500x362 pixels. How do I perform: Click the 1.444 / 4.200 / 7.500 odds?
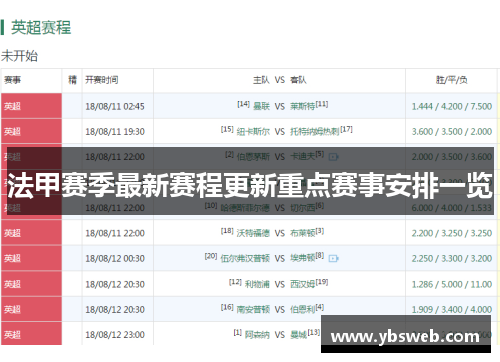click(x=452, y=106)
